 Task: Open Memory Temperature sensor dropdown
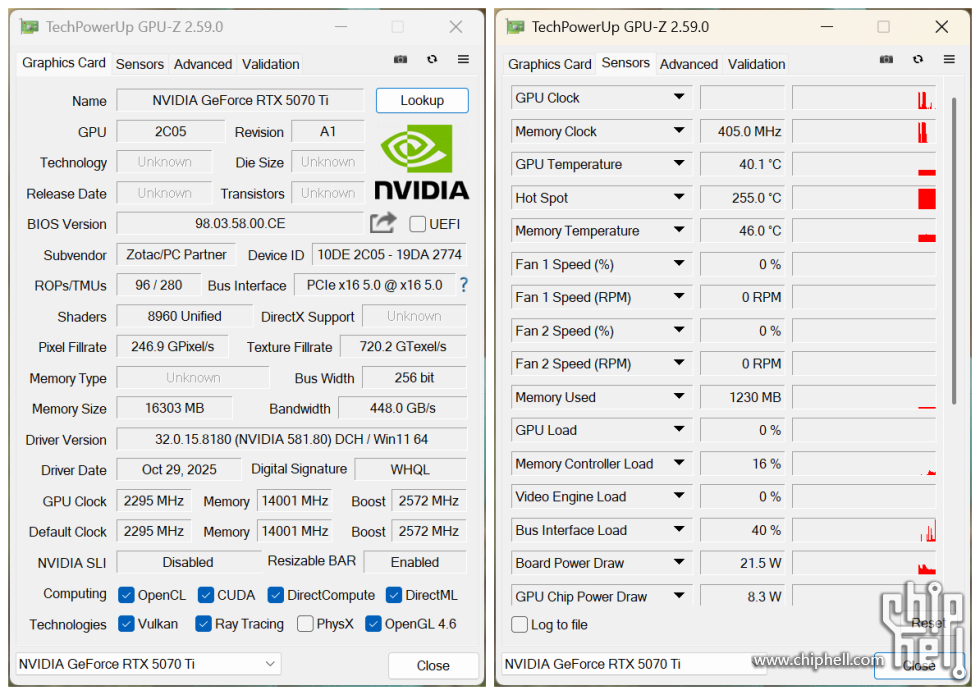[x=679, y=230]
